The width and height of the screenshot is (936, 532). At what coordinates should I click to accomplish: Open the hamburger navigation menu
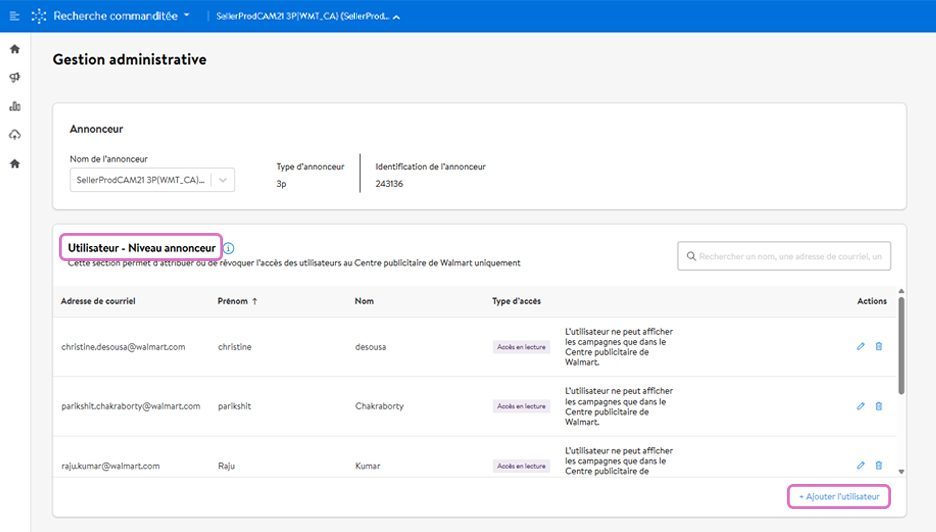tap(14, 16)
